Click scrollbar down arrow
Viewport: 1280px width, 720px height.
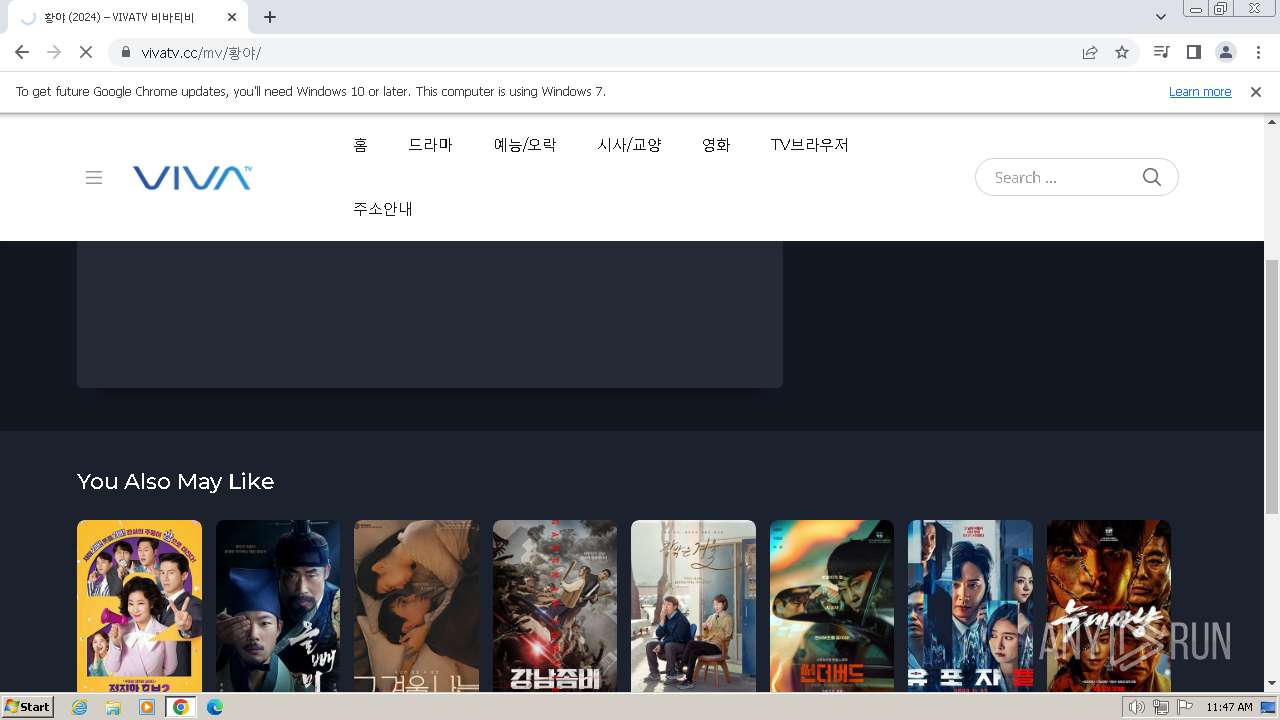coord(1272,684)
